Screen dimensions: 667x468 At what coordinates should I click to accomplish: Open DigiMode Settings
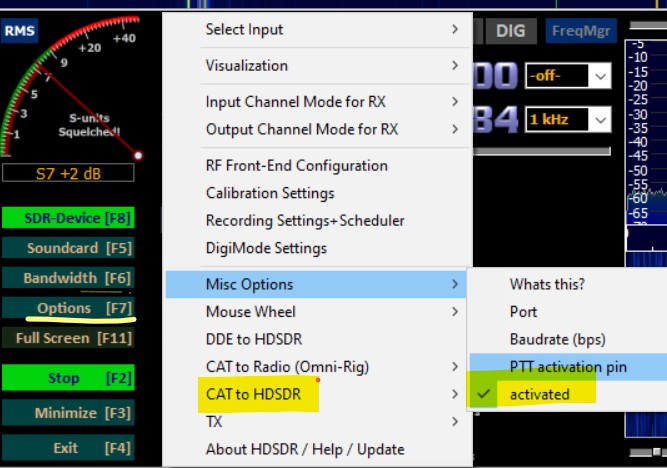(x=319, y=248)
